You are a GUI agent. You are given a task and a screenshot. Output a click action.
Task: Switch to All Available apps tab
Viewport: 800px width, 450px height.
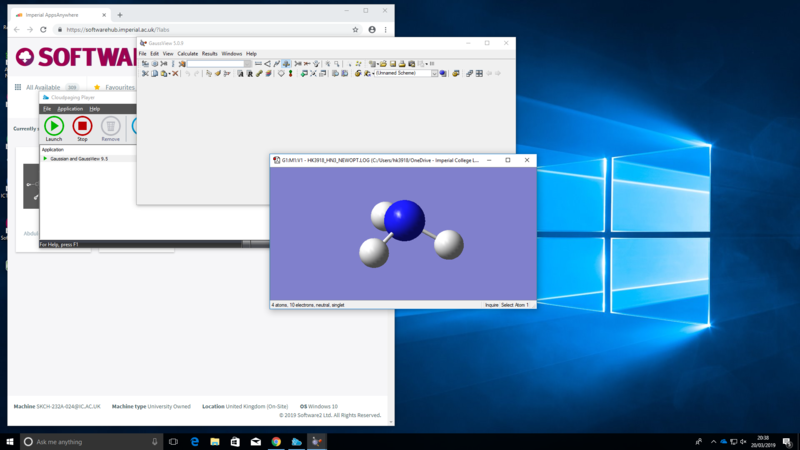tap(44, 87)
